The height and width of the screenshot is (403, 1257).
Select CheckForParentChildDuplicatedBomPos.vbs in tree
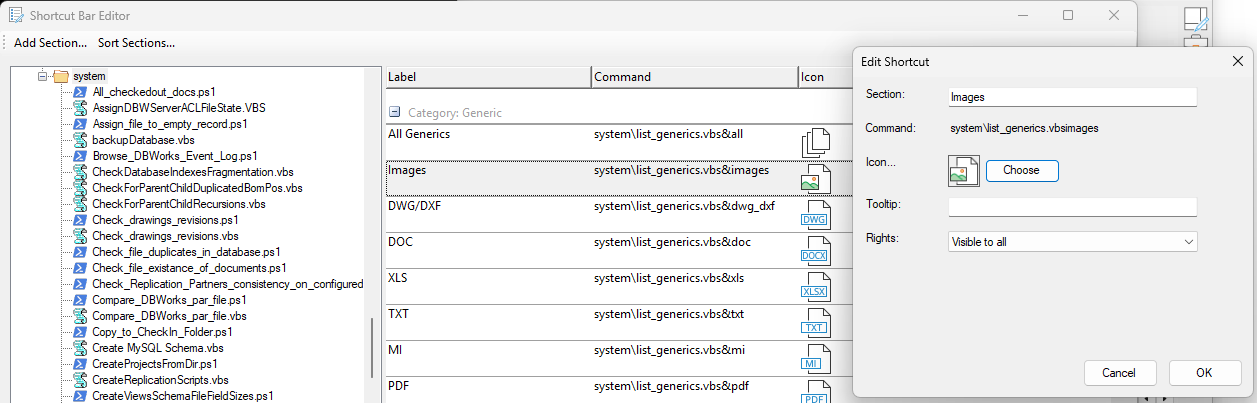click(197, 188)
